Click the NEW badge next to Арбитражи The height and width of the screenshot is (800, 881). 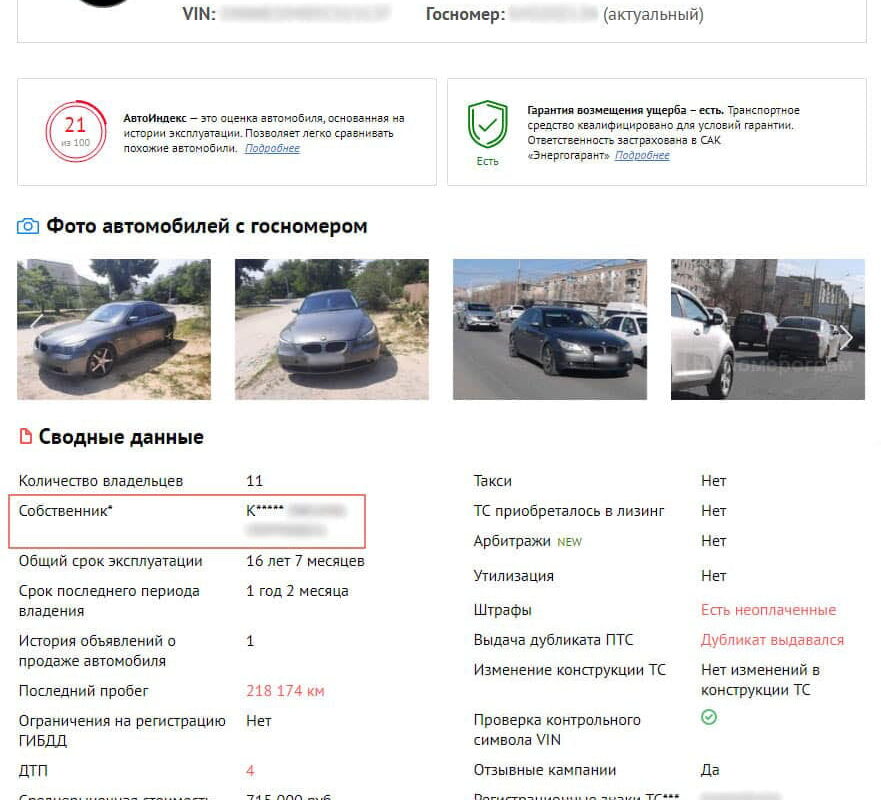tap(569, 542)
